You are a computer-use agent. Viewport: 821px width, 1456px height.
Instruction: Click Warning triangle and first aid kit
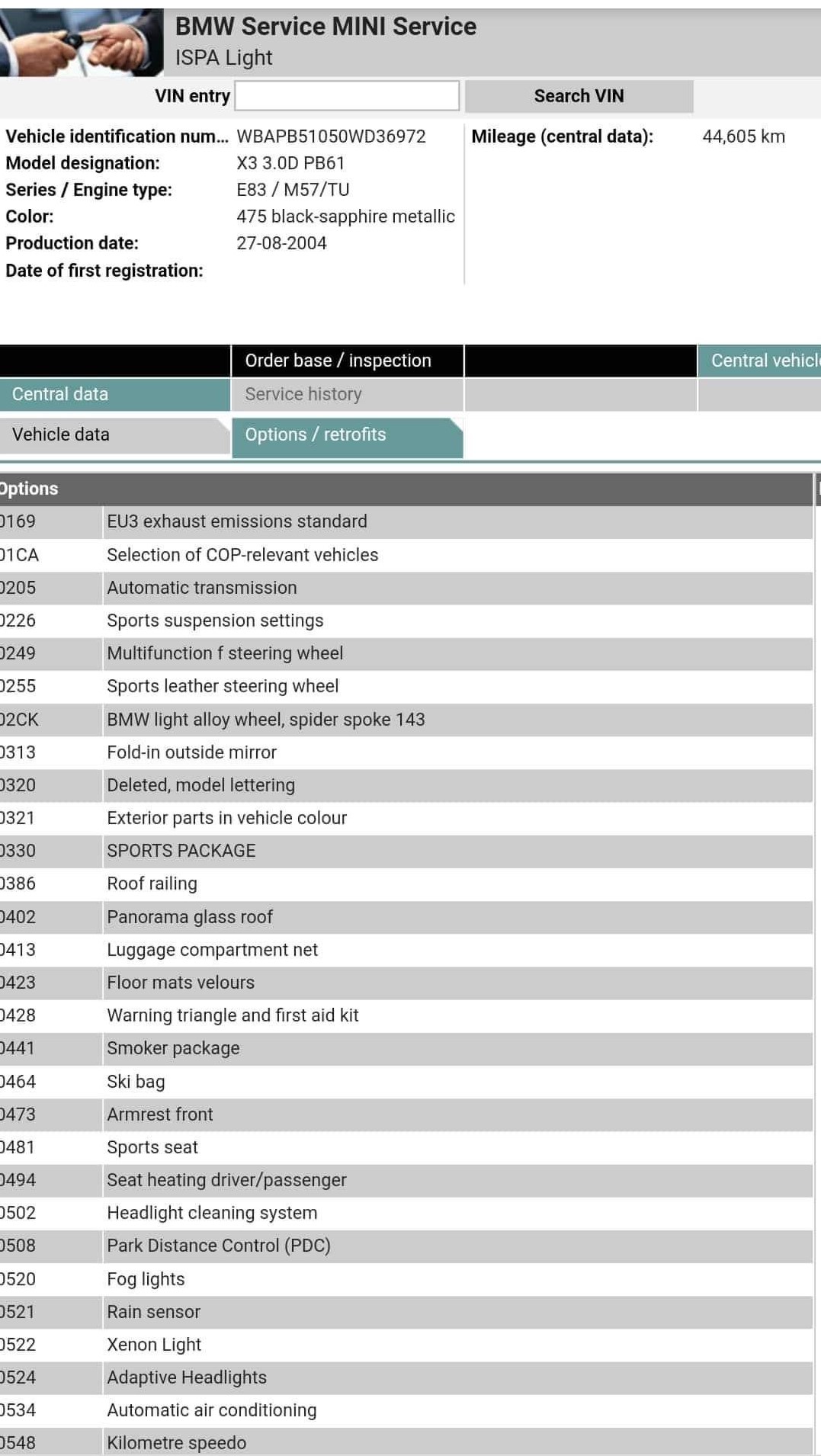(406, 1015)
